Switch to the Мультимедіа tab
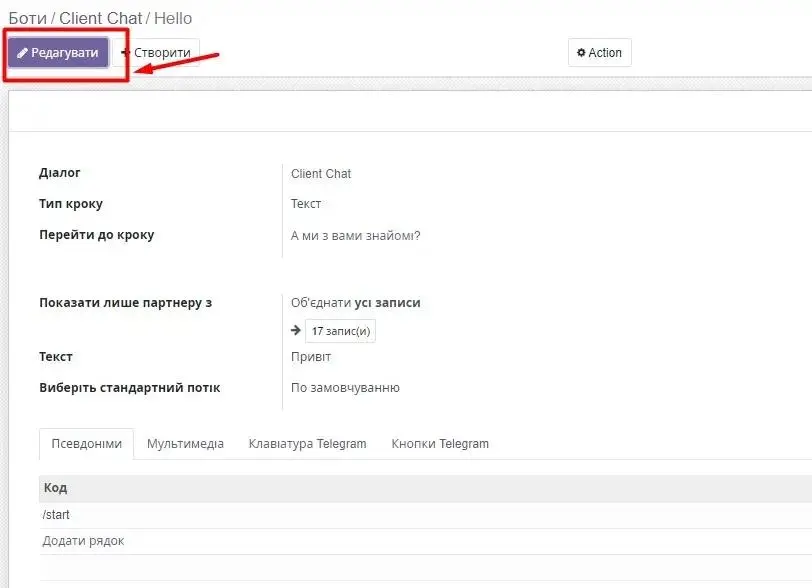Screen dimensions: 812x588 click(x=185, y=444)
